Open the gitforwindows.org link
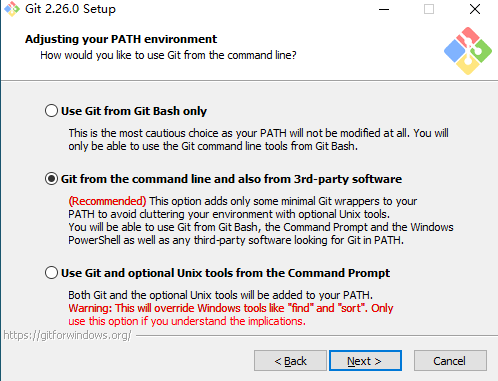This screenshot has width=498, height=381. pos(68,335)
